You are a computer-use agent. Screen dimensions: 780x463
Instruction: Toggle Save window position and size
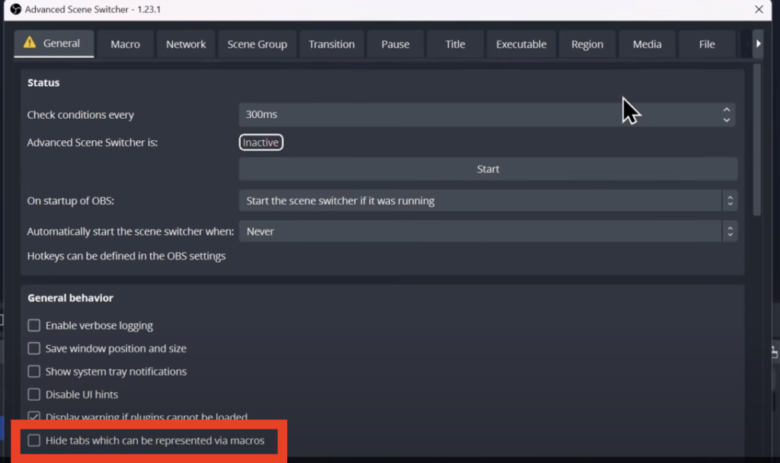click(34, 348)
